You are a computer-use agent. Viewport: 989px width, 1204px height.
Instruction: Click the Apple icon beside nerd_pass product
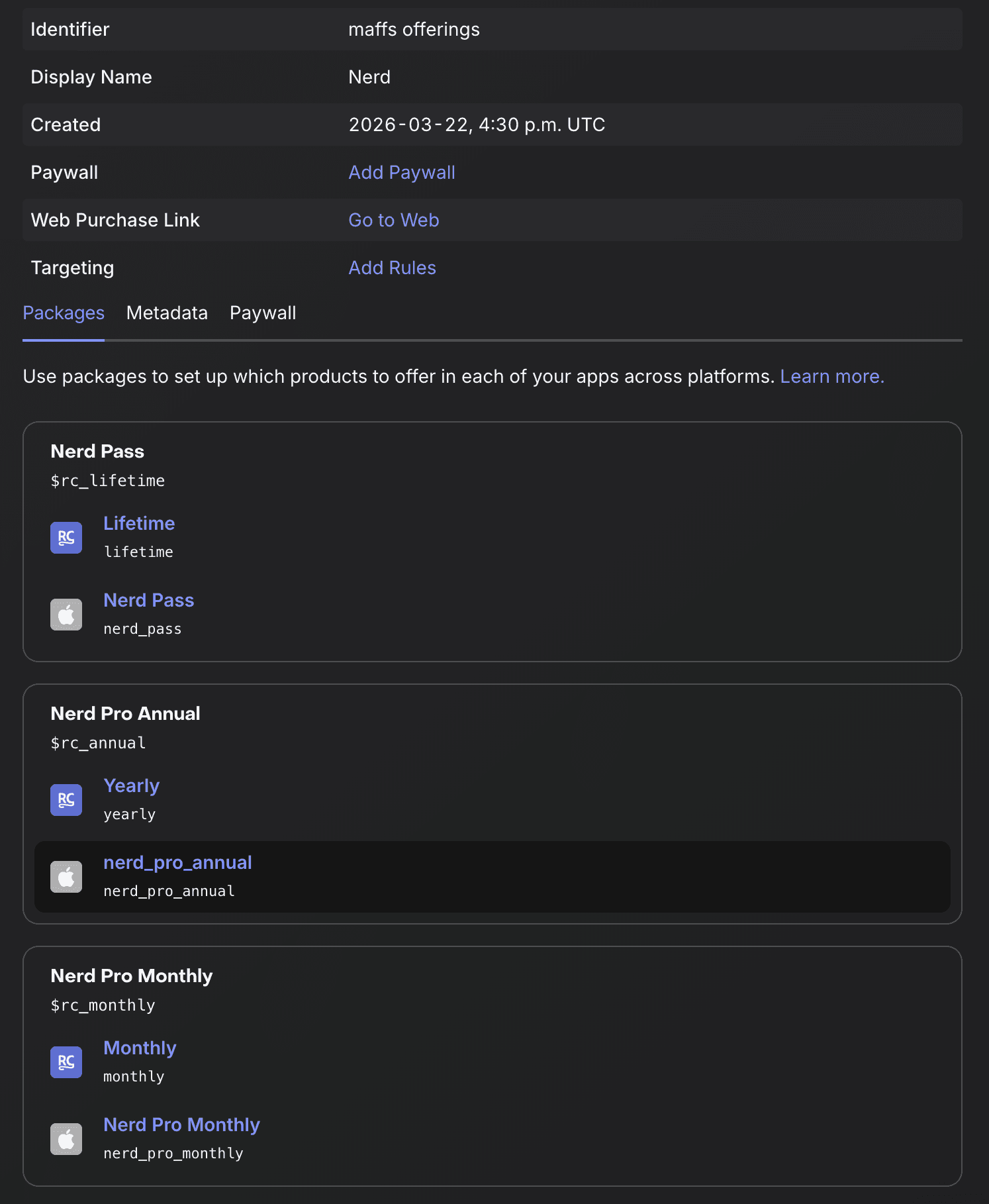[66, 614]
